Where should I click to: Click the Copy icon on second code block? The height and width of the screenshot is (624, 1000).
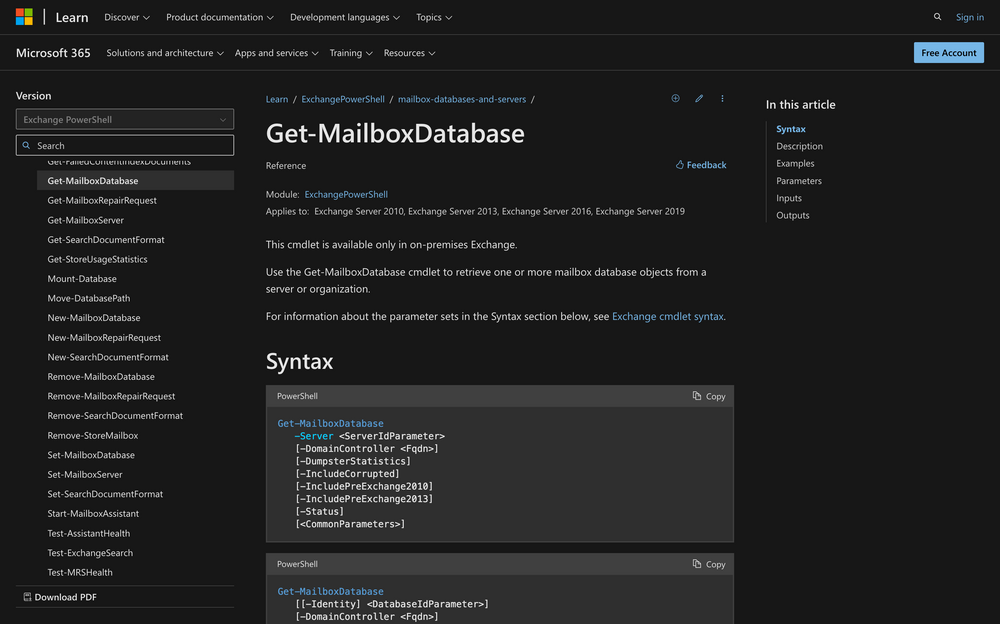(x=708, y=564)
